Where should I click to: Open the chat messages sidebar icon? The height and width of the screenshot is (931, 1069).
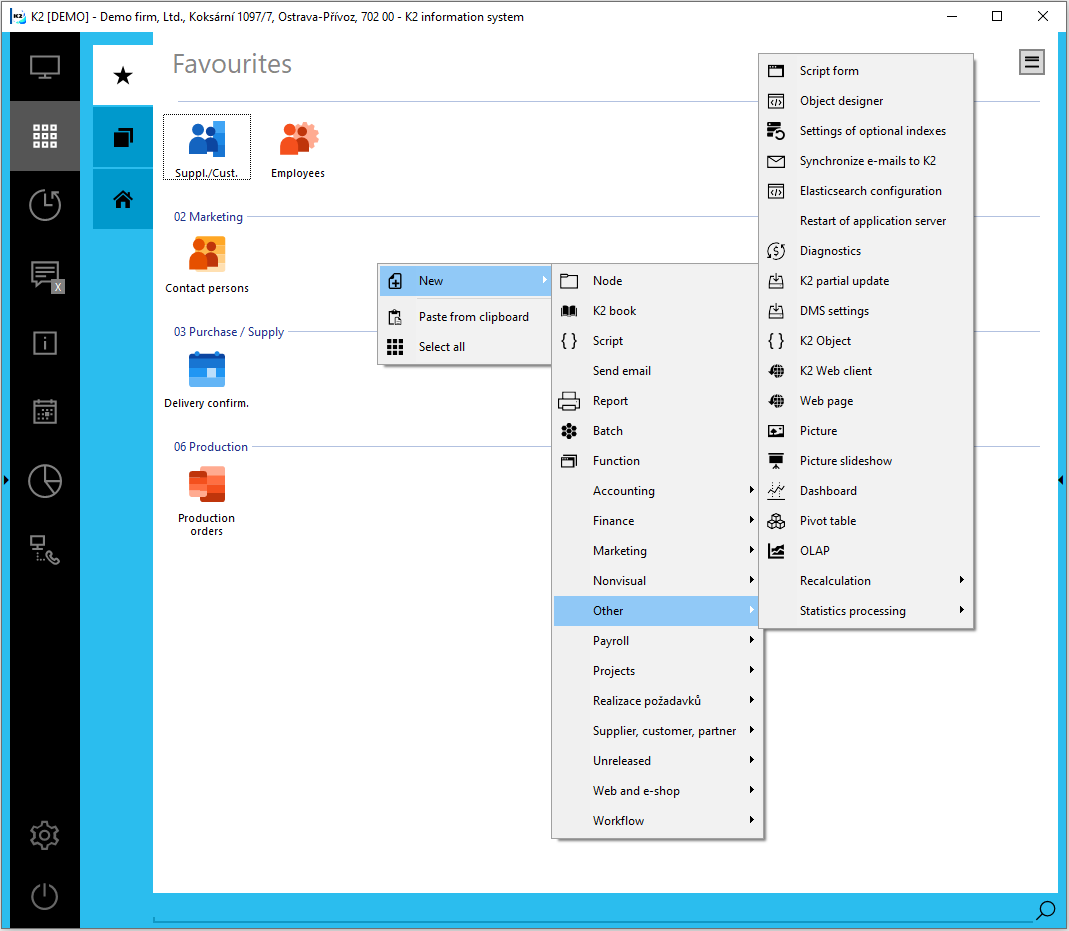(45, 275)
